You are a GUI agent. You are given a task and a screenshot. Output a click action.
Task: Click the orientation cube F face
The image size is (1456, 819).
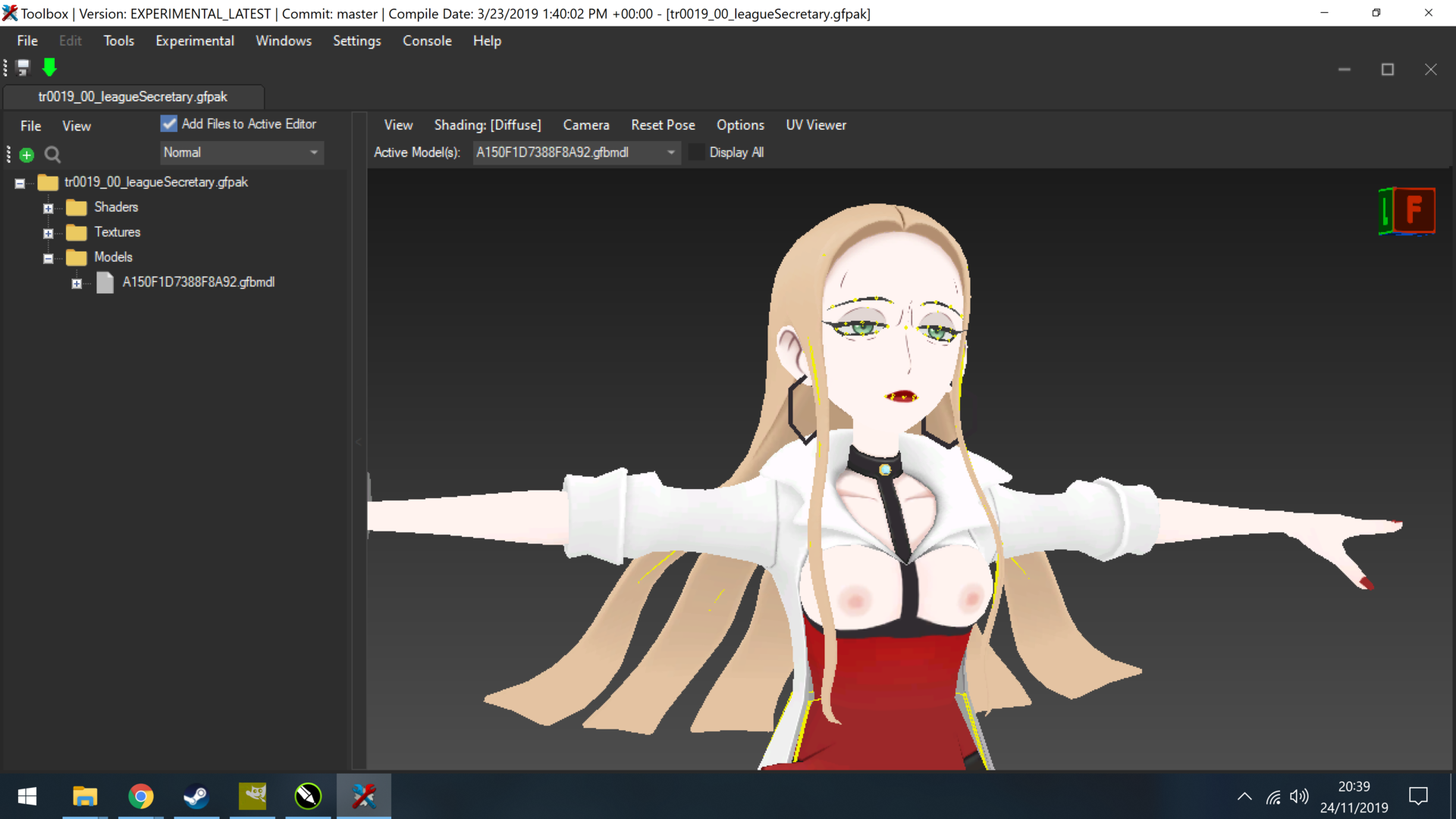coord(1414,209)
